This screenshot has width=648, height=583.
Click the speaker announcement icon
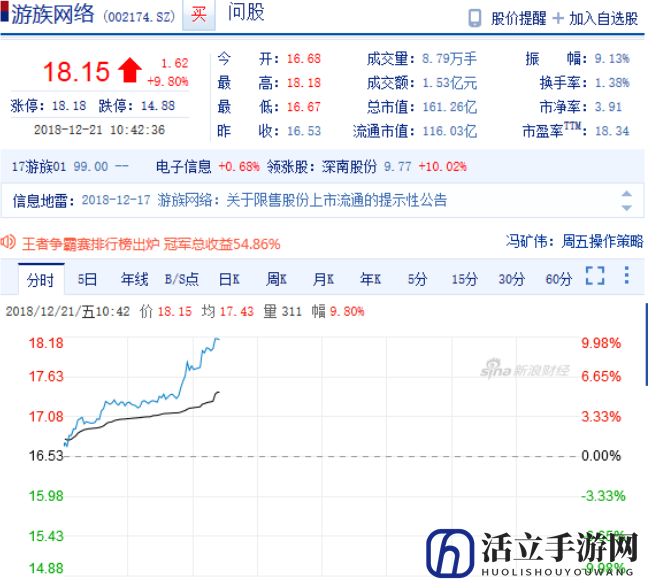(8, 242)
